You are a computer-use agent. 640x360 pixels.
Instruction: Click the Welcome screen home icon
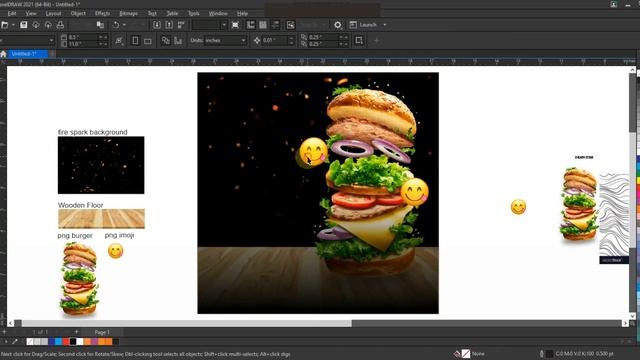click(3, 54)
